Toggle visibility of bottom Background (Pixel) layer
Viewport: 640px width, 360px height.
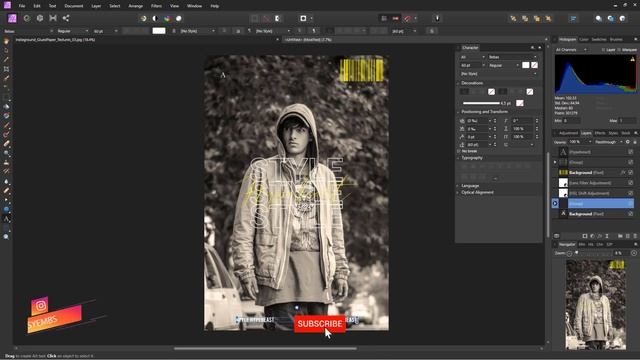coord(631,214)
